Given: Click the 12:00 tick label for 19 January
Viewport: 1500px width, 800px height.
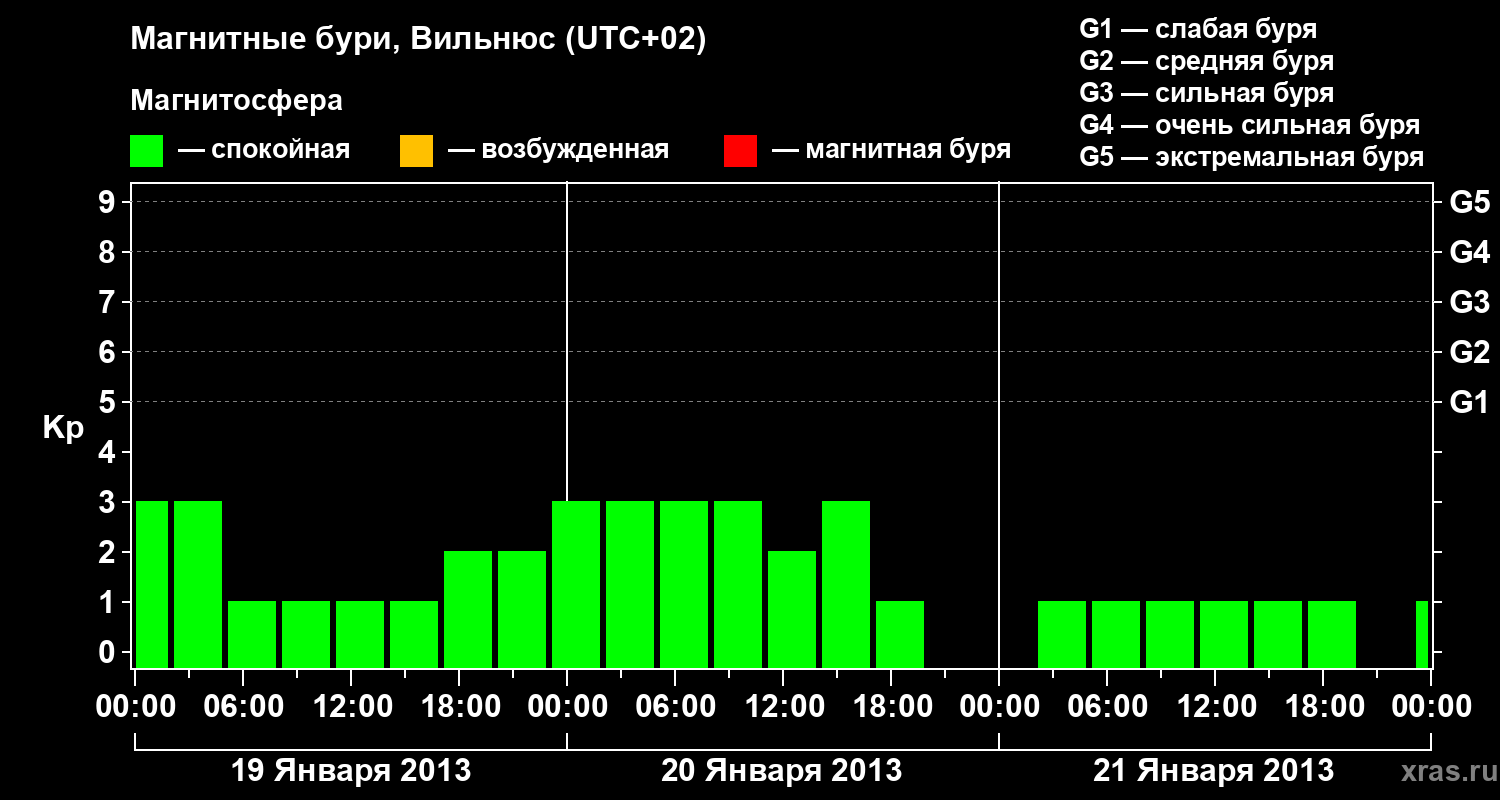Looking at the screenshot, I should (352, 706).
